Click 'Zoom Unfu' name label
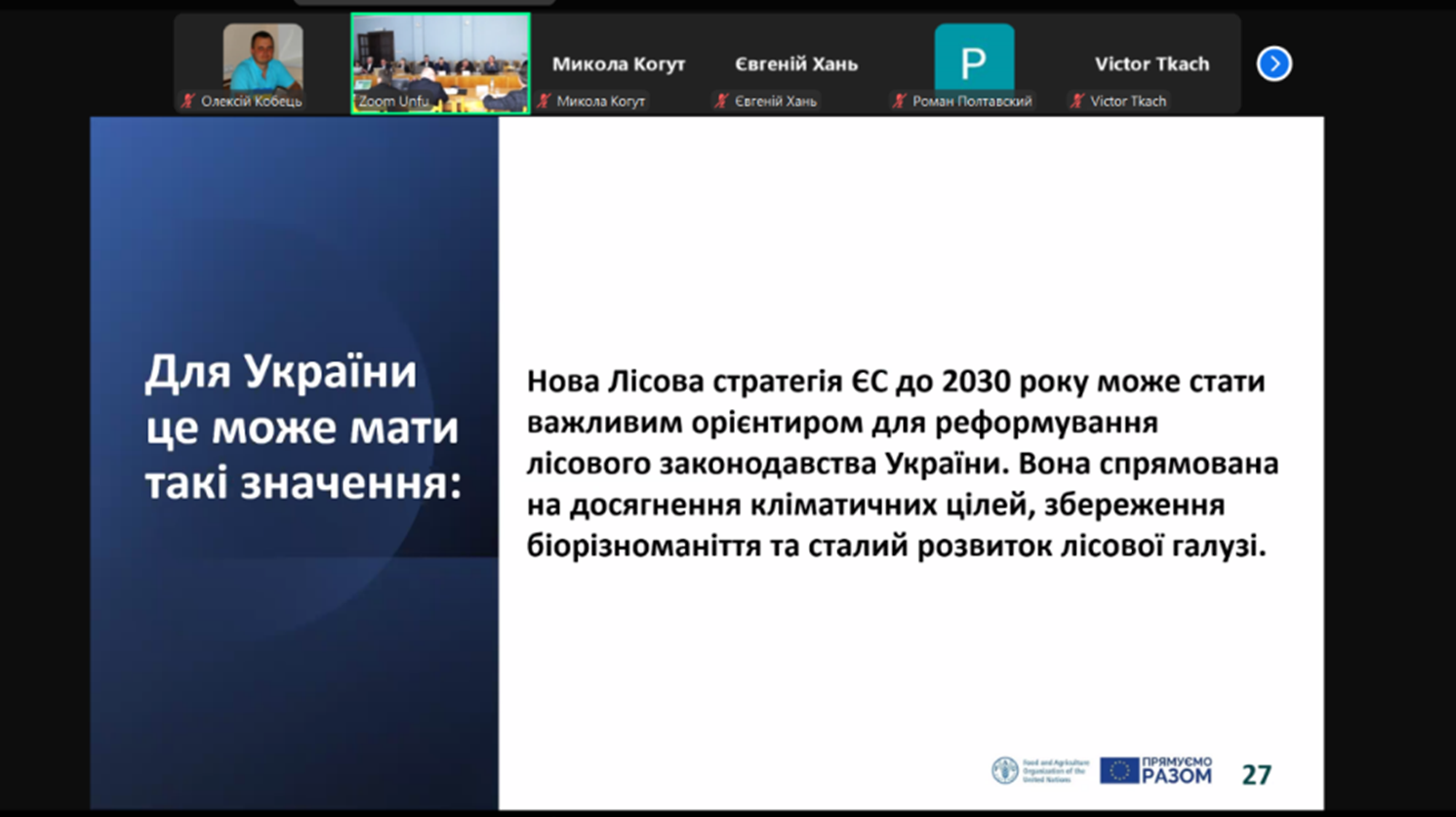The width and height of the screenshot is (1456, 817). pyautogui.click(x=393, y=101)
